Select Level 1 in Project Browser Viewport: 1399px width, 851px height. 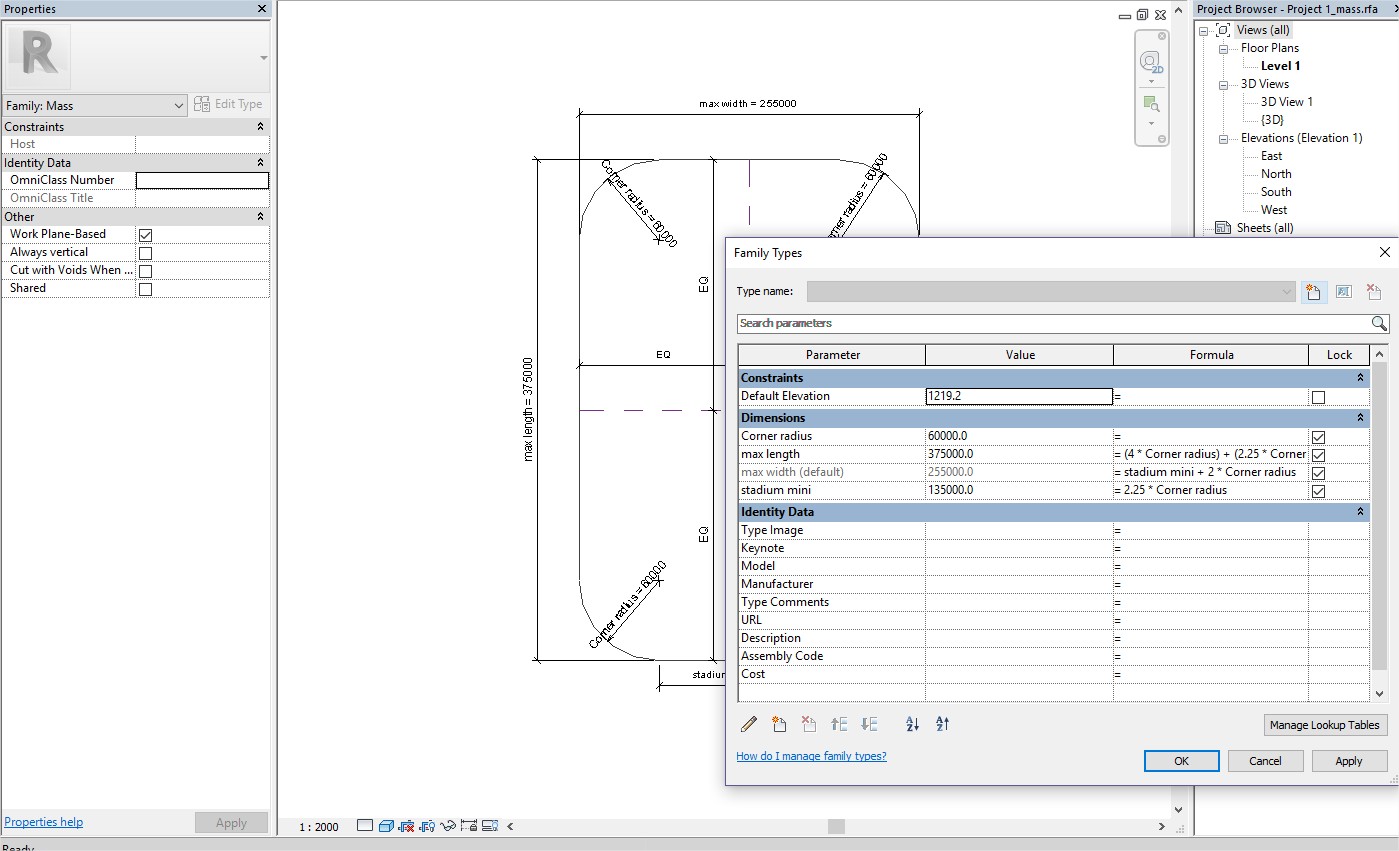[1280, 66]
